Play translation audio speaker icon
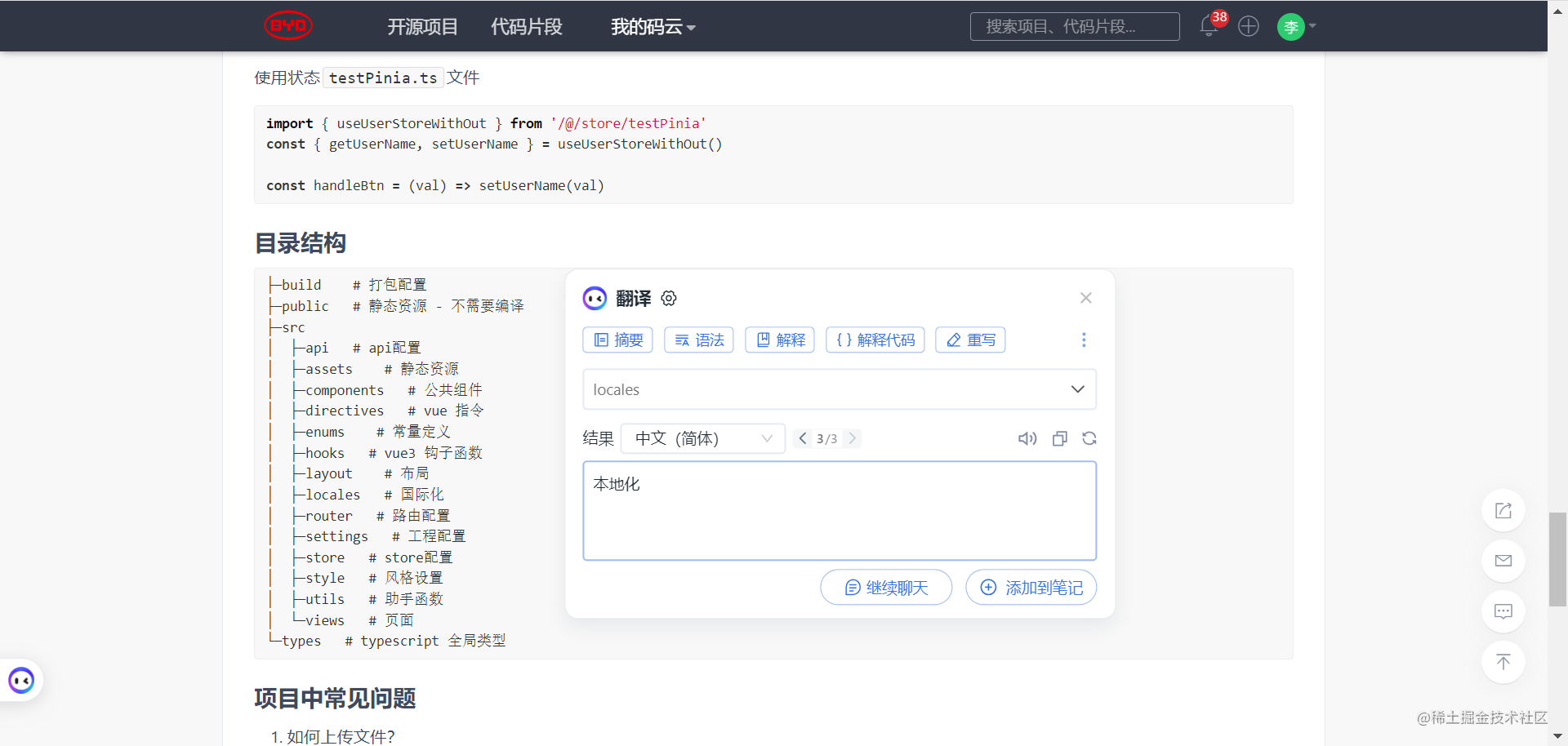1568x746 pixels. (1027, 438)
